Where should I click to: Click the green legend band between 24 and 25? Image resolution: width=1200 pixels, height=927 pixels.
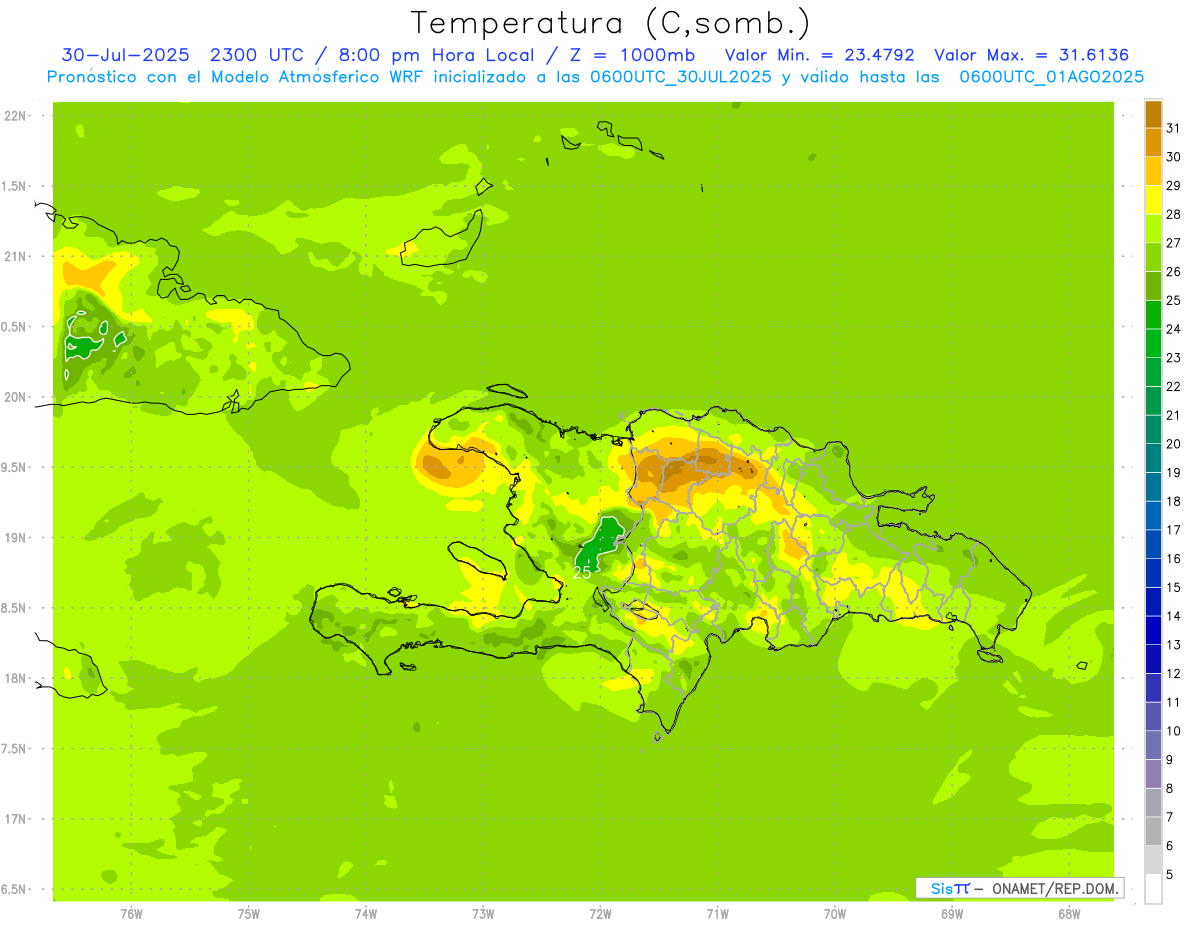pos(1153,314)
